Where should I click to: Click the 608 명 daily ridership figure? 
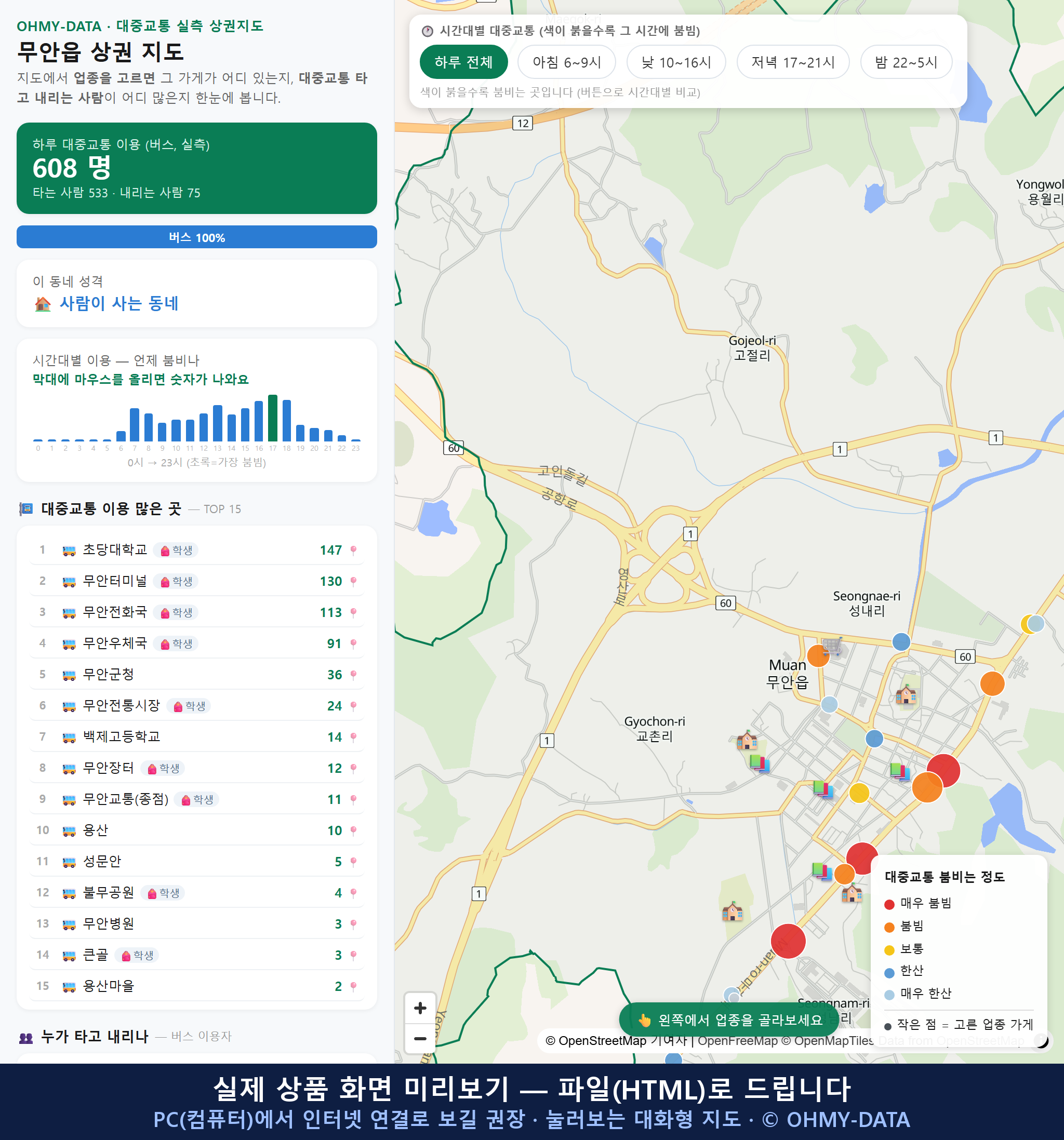[x=72, y=168]
